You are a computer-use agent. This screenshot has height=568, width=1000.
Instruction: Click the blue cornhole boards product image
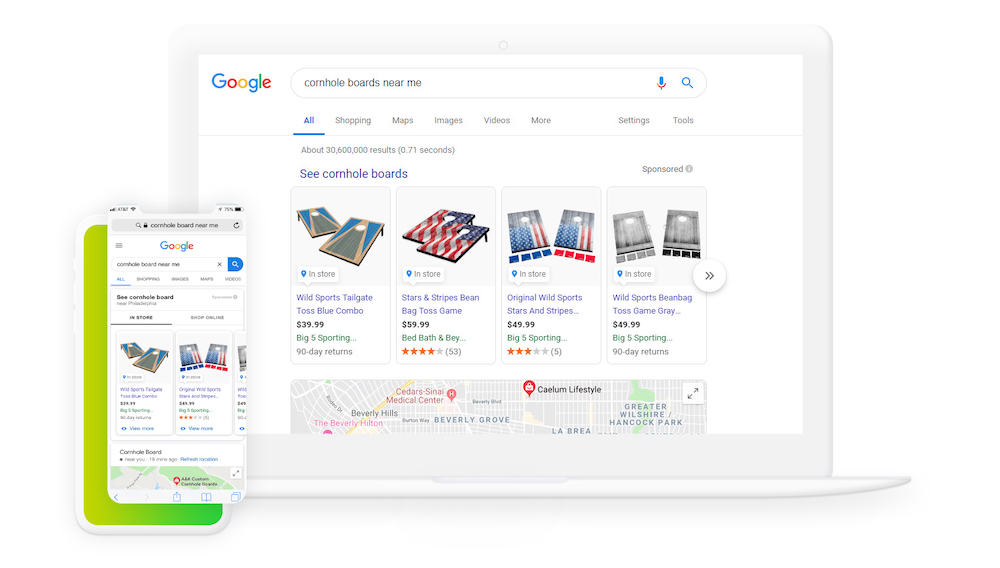coord(341,235)
